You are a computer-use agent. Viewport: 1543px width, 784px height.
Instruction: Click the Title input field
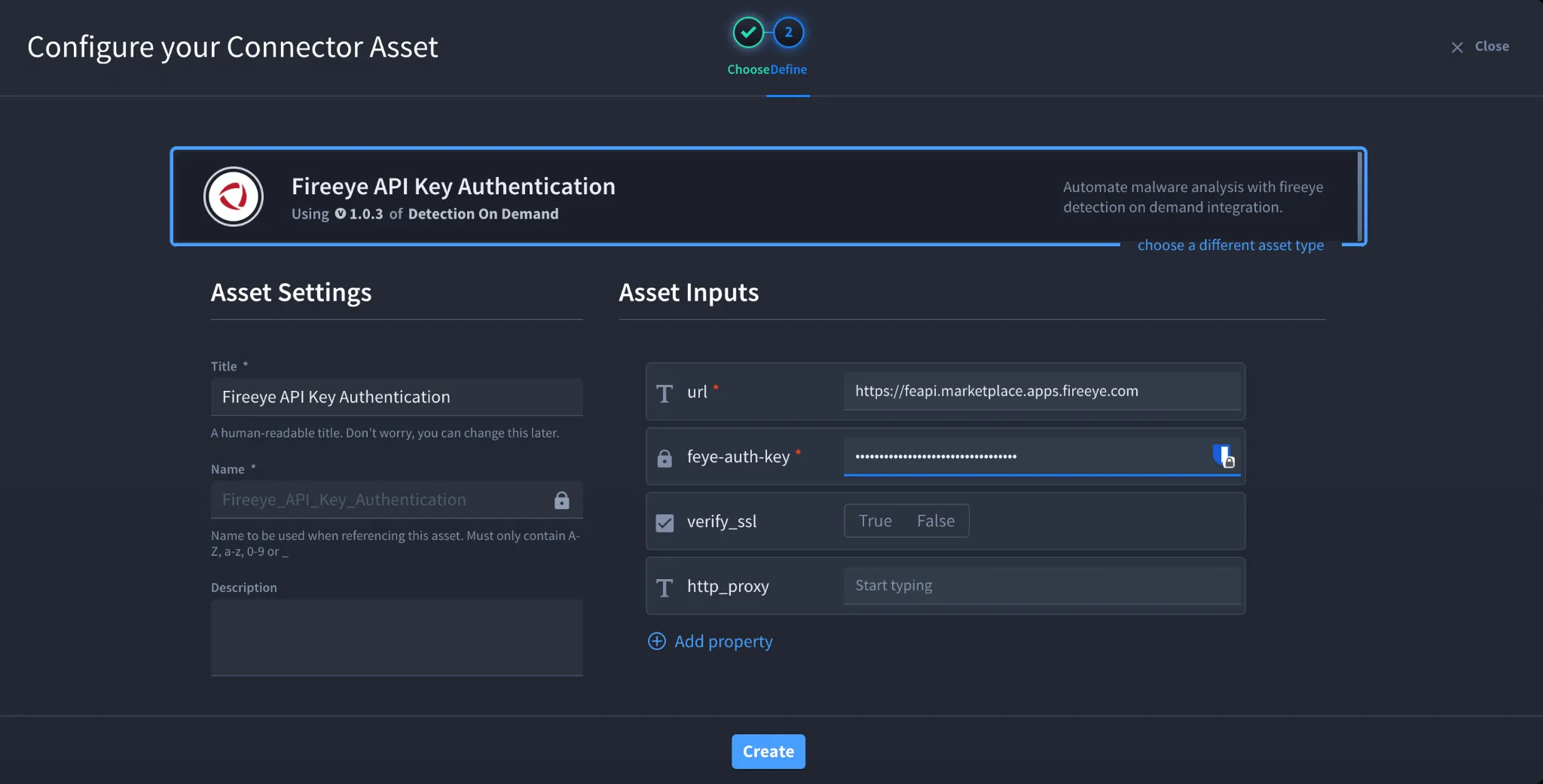pos(397,397)
